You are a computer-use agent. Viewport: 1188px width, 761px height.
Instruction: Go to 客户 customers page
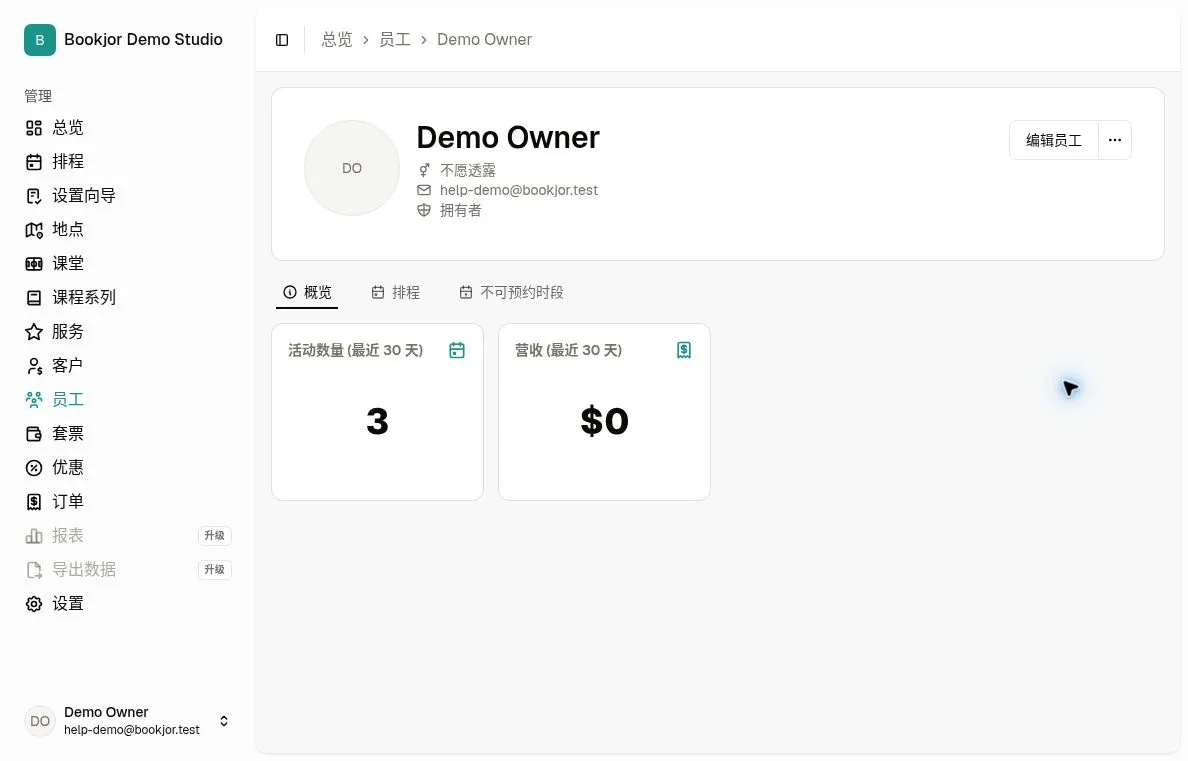(x=67, y=365)
